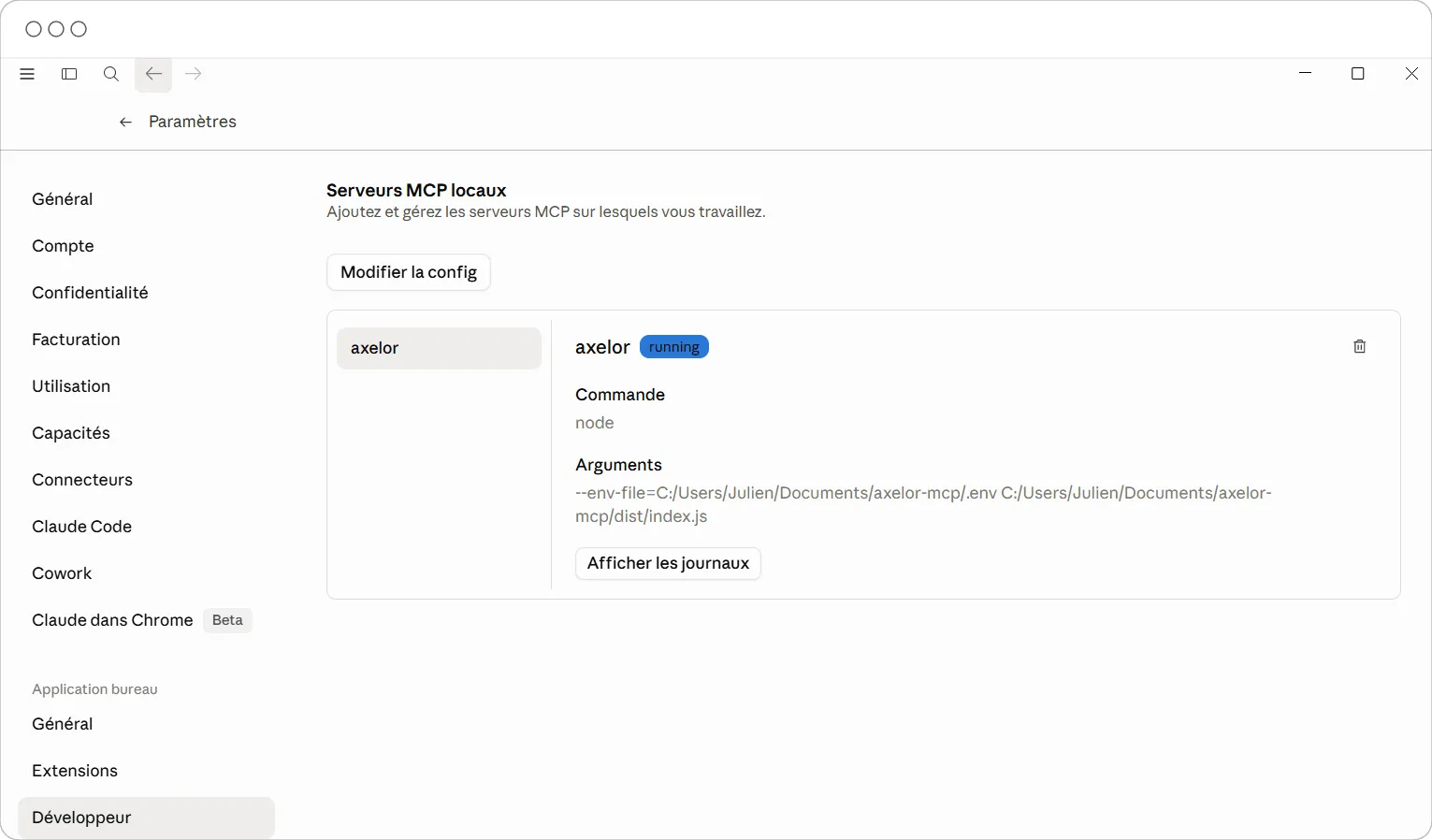Select the Développeur section

(x=146, y=818)
